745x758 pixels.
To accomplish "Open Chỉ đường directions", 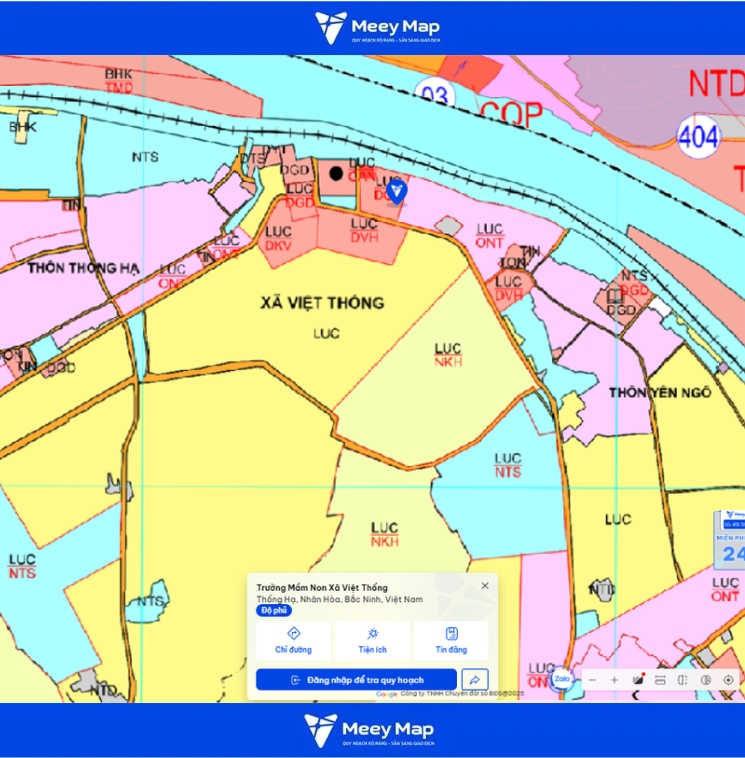I will click(293, 641).
